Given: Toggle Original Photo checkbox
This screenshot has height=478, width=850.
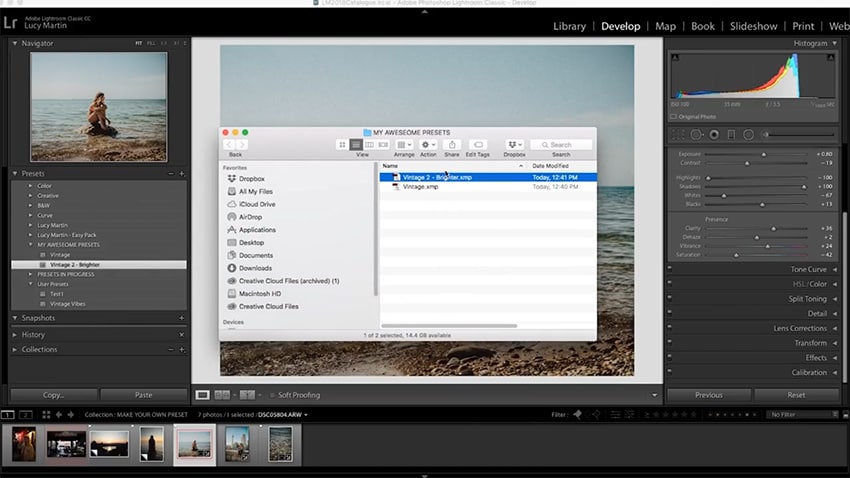Looking at the screenshot, I should (x=674, y=117).
